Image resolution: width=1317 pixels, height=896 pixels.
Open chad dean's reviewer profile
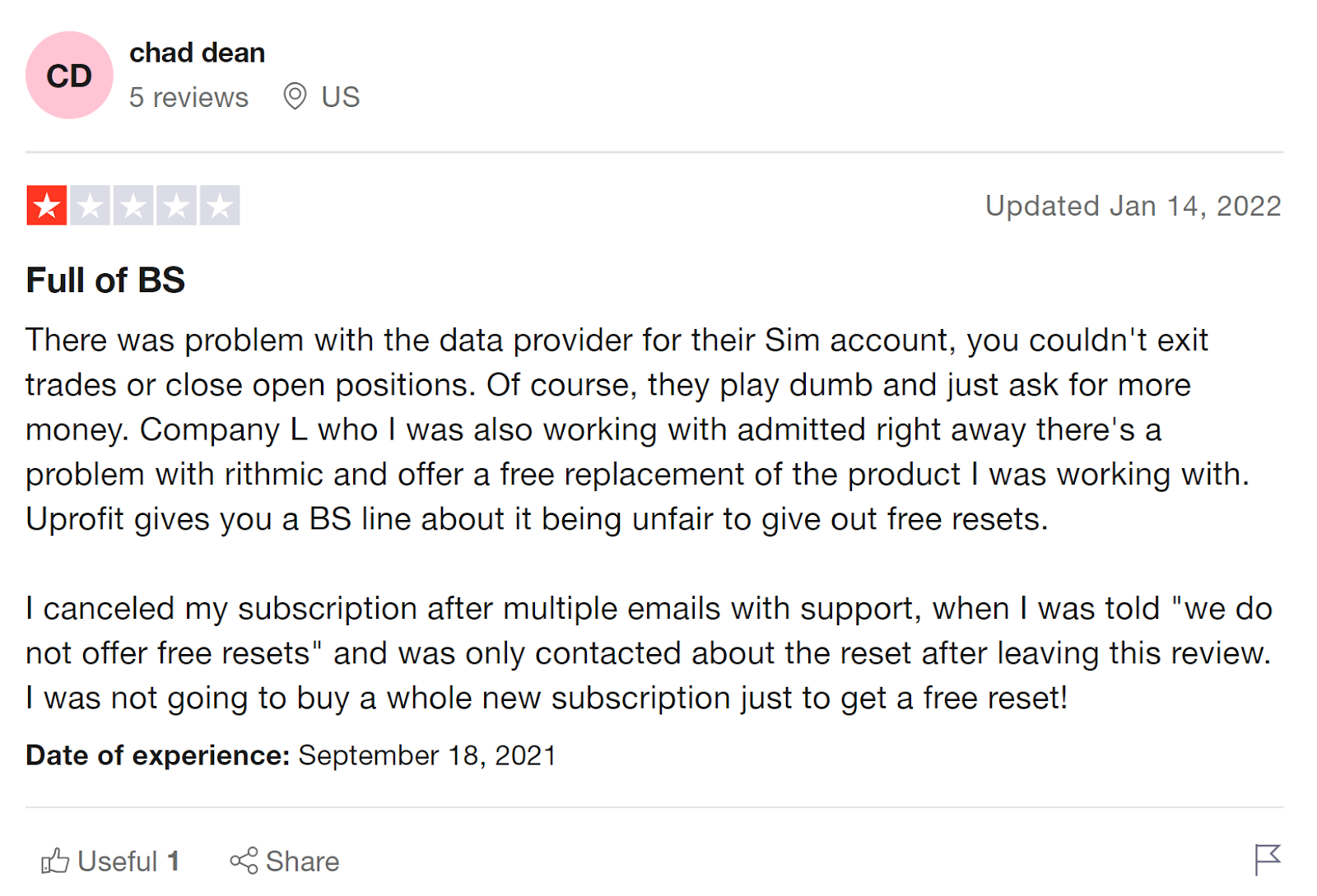[x=197, y=53]
